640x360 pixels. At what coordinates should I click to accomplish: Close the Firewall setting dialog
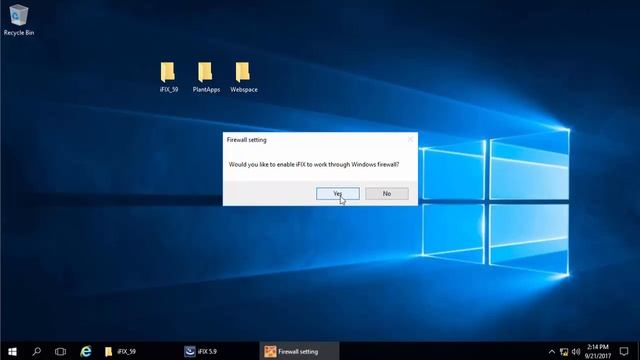click(x=410, y=140)
